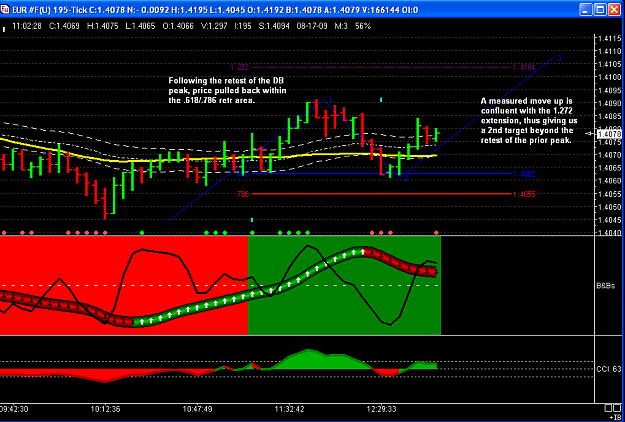Select the purple dashed 1.272 extension line
This screenshot has height=422, width=625.
(381, 67)
